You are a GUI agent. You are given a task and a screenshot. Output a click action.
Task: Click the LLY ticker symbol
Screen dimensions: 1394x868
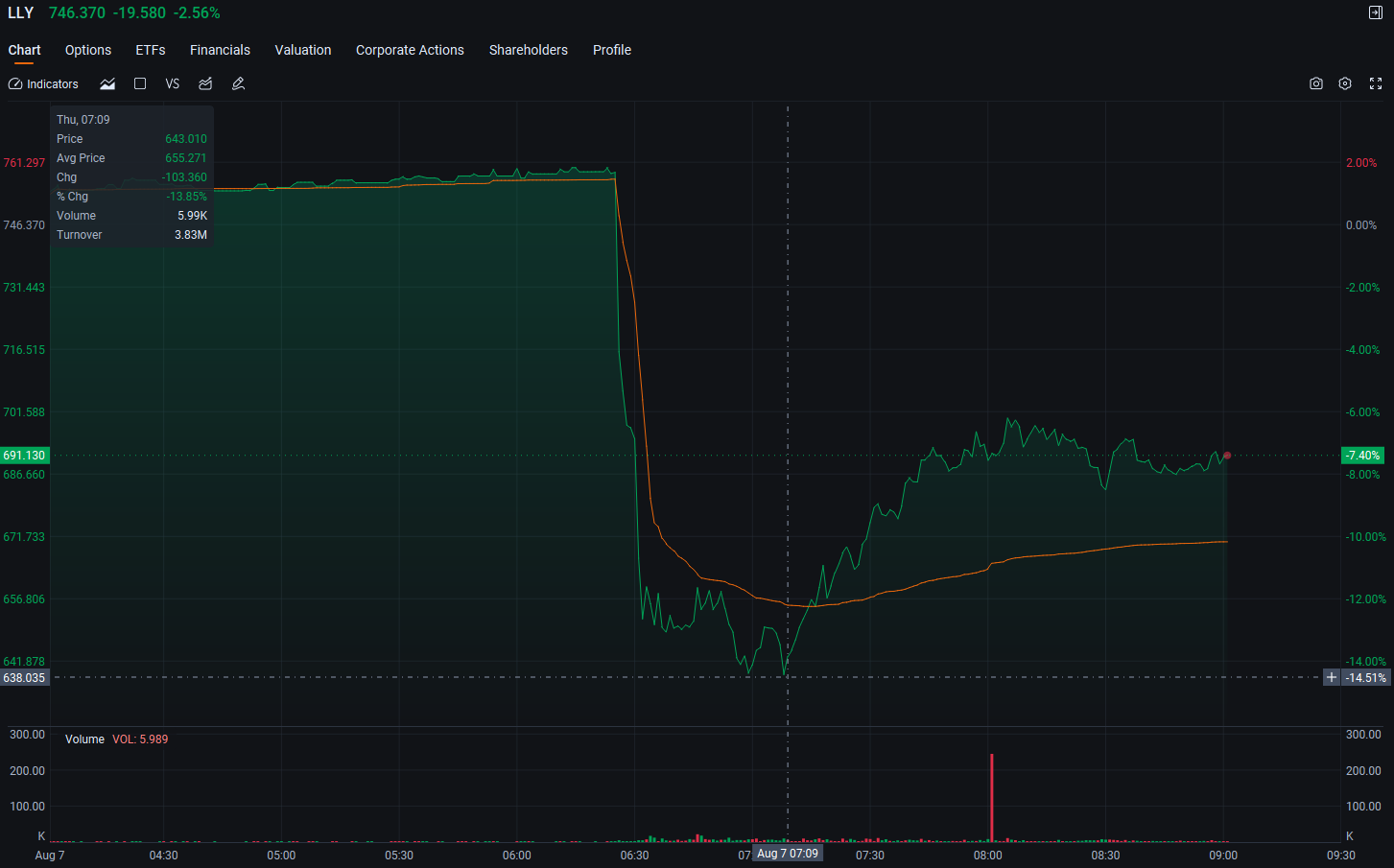21,13
